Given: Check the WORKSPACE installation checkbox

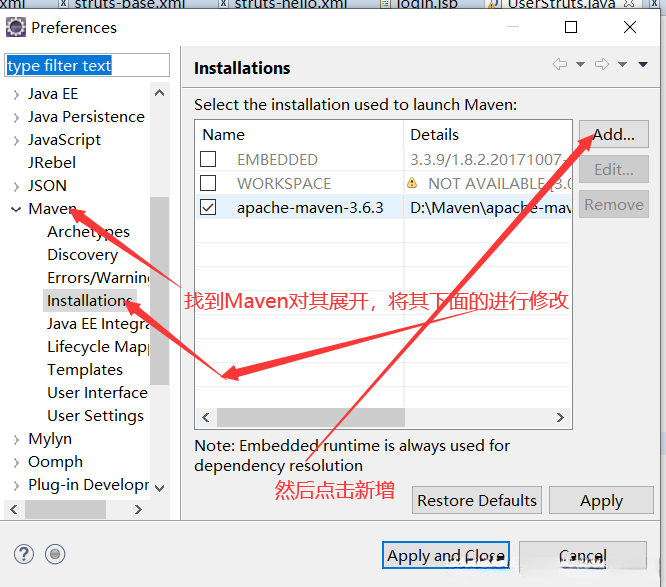Looking at the screenshot, I should point(208,183).
